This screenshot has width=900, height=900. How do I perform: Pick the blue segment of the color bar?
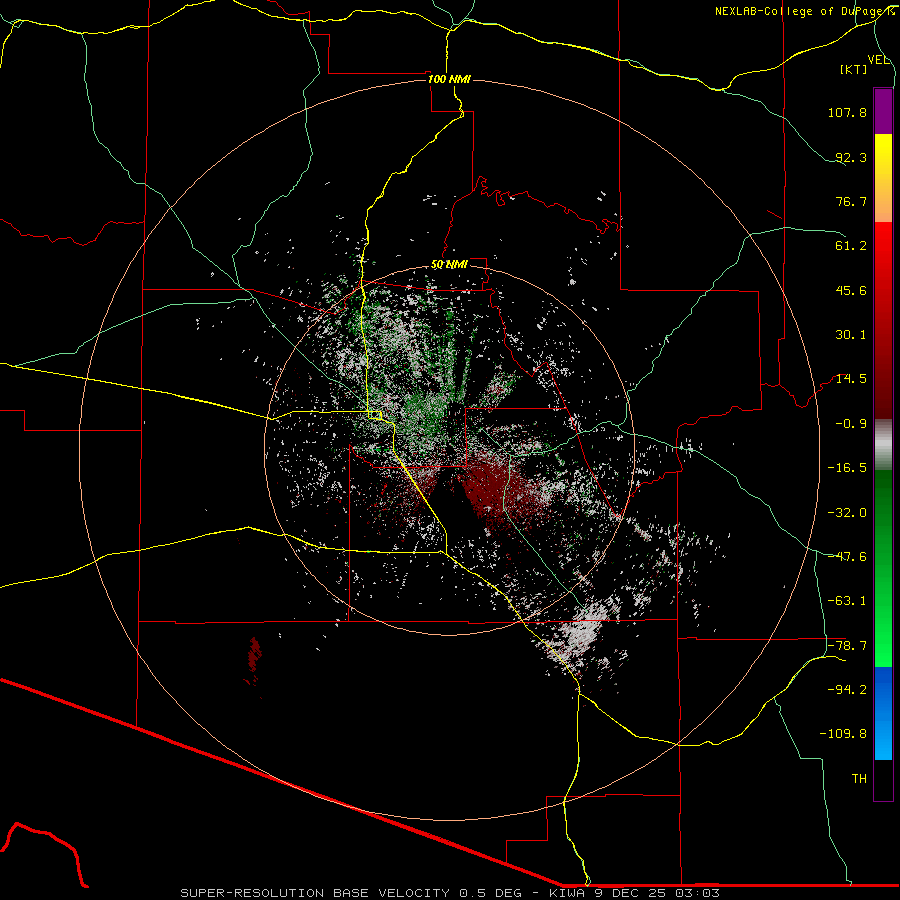point(883,713)
